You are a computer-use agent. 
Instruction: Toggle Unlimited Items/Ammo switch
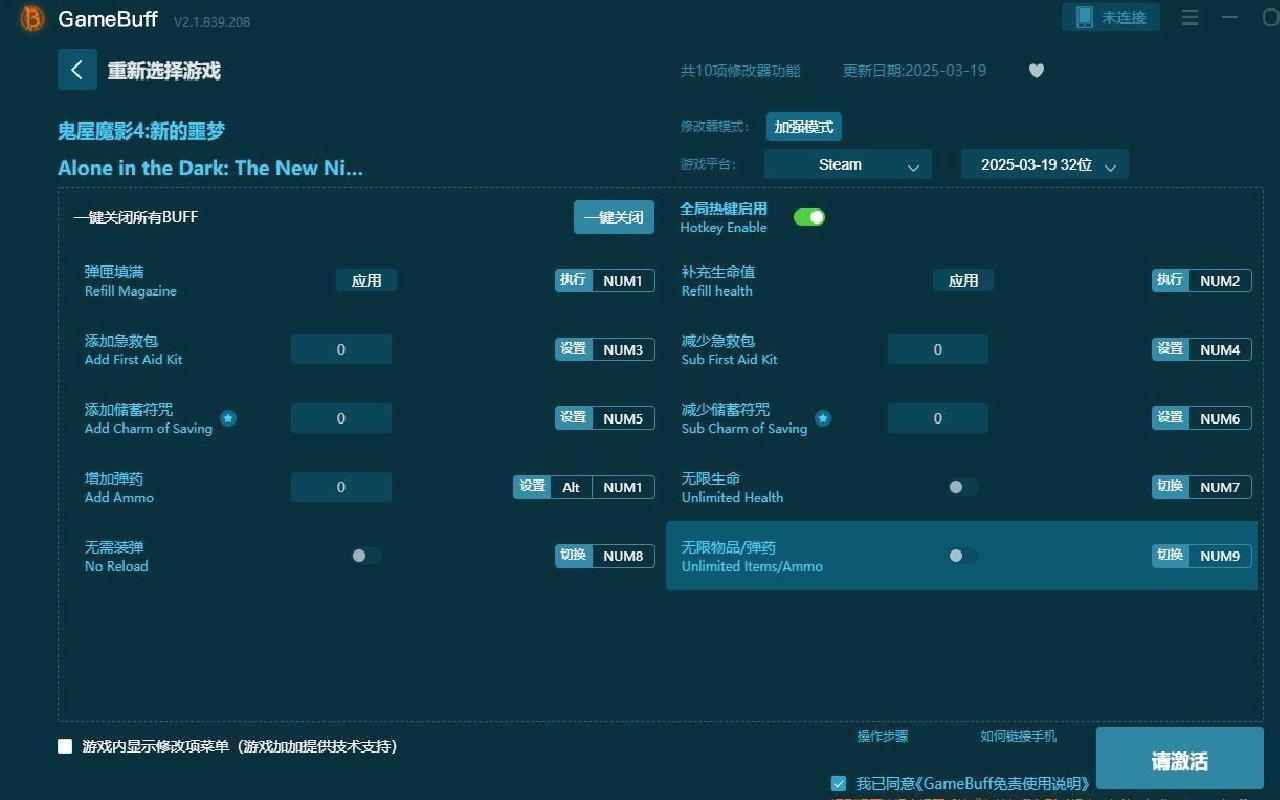click(x=962, y=555)
